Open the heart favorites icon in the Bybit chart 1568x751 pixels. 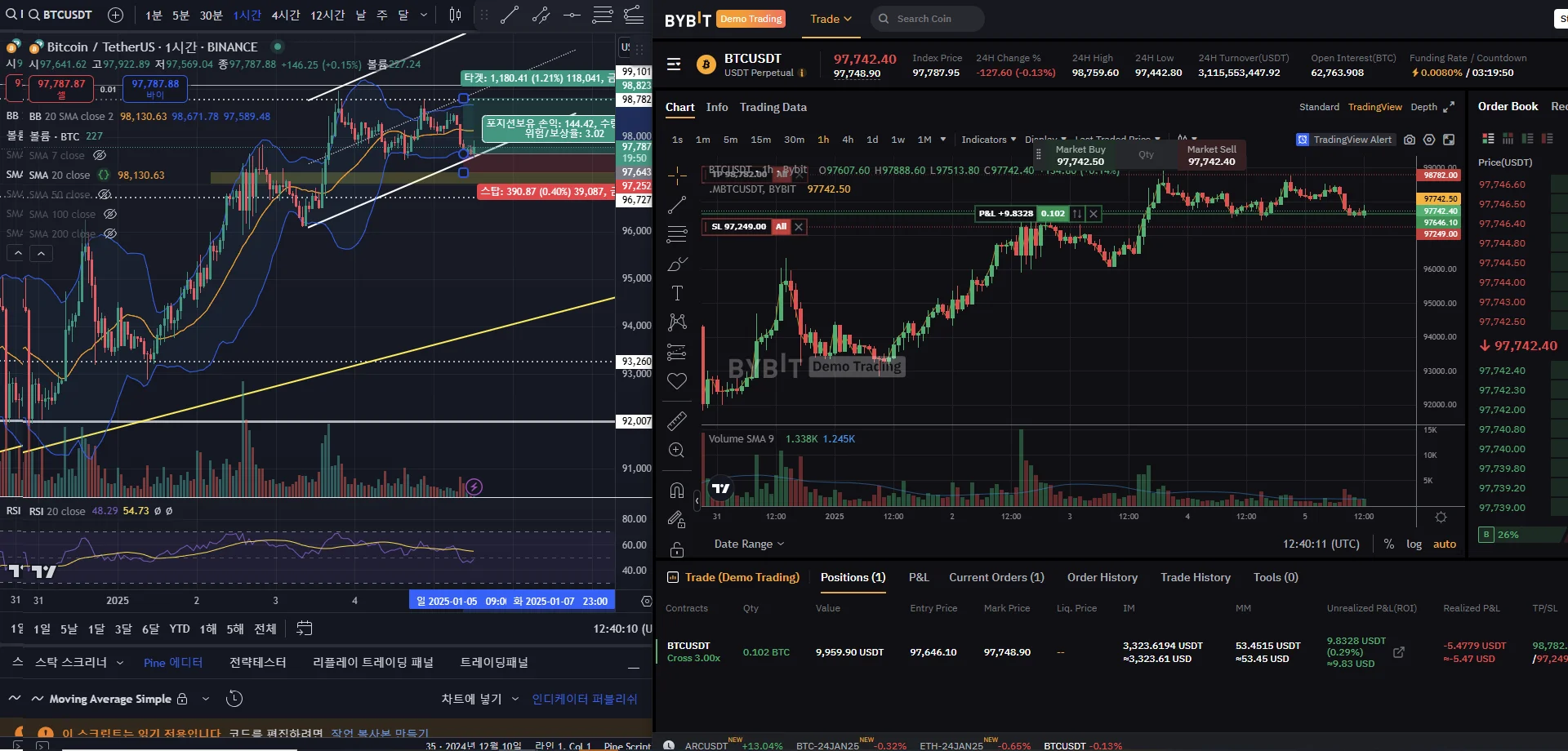point(677,381)
